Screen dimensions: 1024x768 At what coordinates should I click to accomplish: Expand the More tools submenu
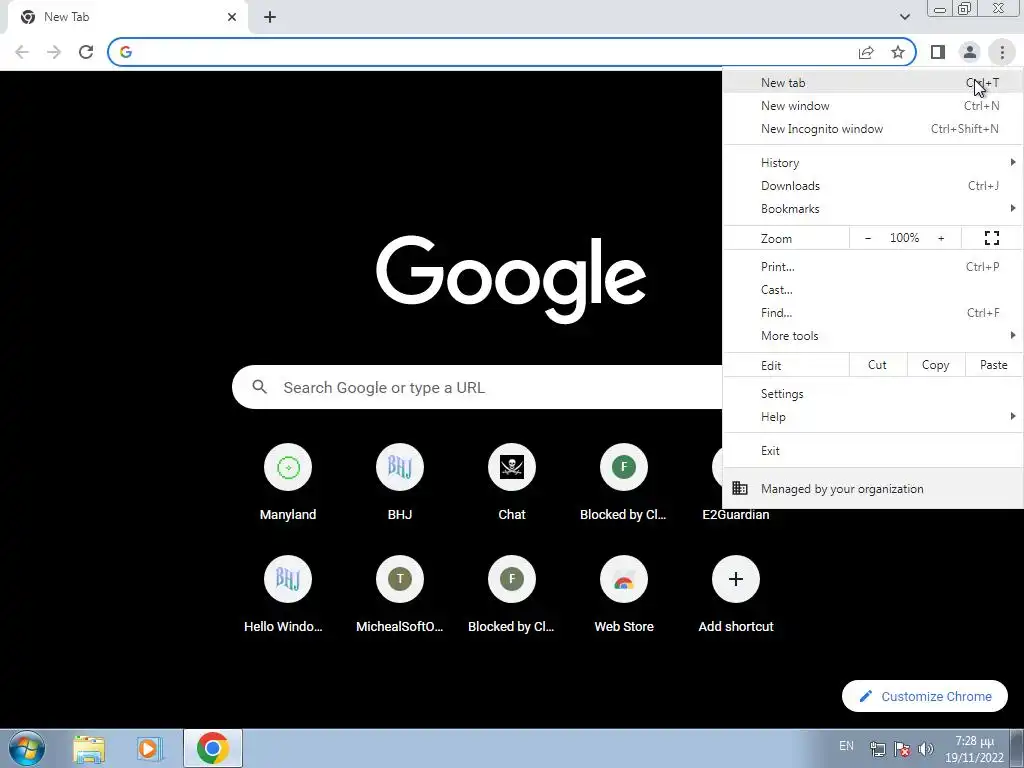point(873,336)
